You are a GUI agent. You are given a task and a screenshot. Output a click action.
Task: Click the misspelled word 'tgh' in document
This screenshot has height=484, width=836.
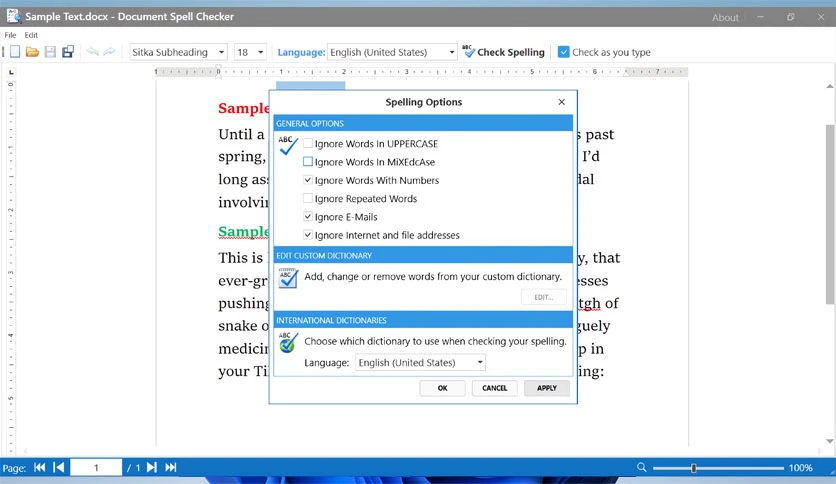pyautogui.click(x=589, y=303)
